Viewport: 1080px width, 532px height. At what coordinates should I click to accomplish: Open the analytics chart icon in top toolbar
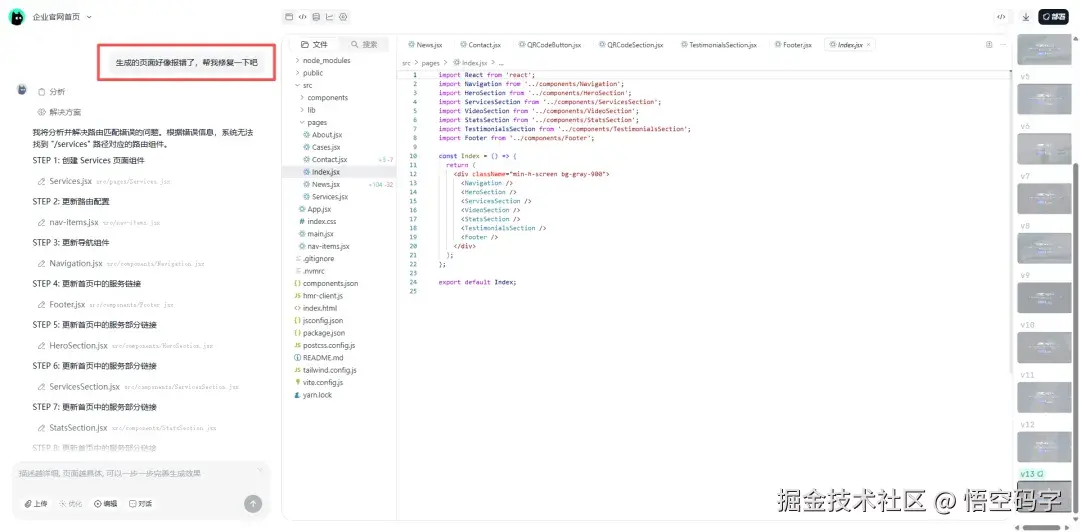click(330, 17)
